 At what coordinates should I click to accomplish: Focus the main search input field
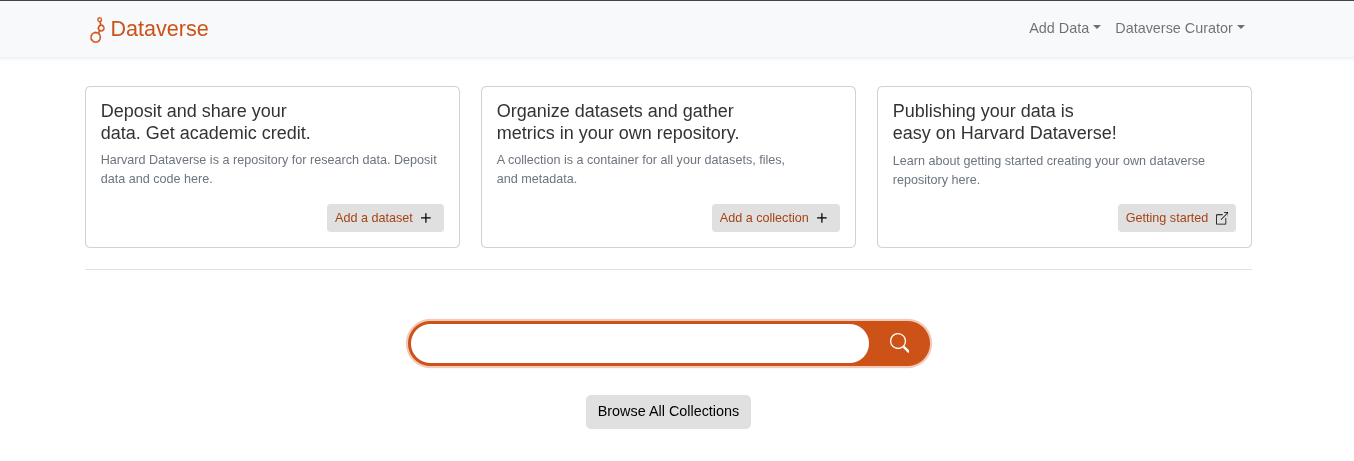tap(639, 343)
